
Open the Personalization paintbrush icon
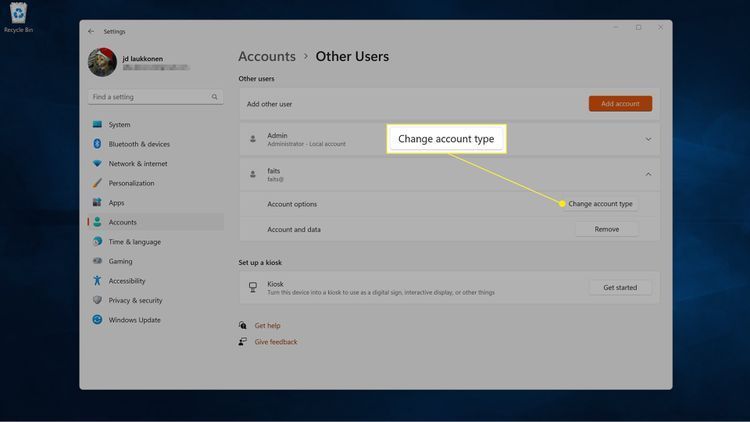tap(97, 183)
